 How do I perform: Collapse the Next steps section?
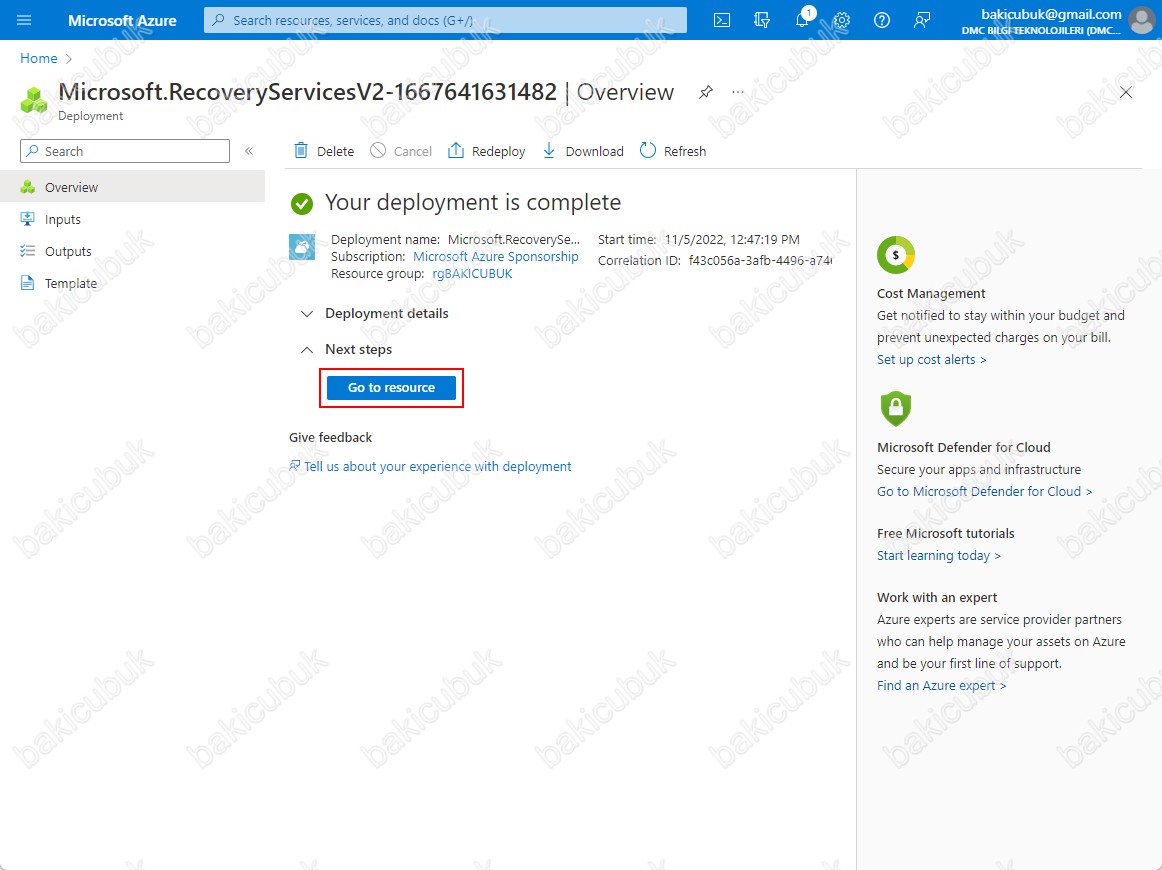coord(346,349)
